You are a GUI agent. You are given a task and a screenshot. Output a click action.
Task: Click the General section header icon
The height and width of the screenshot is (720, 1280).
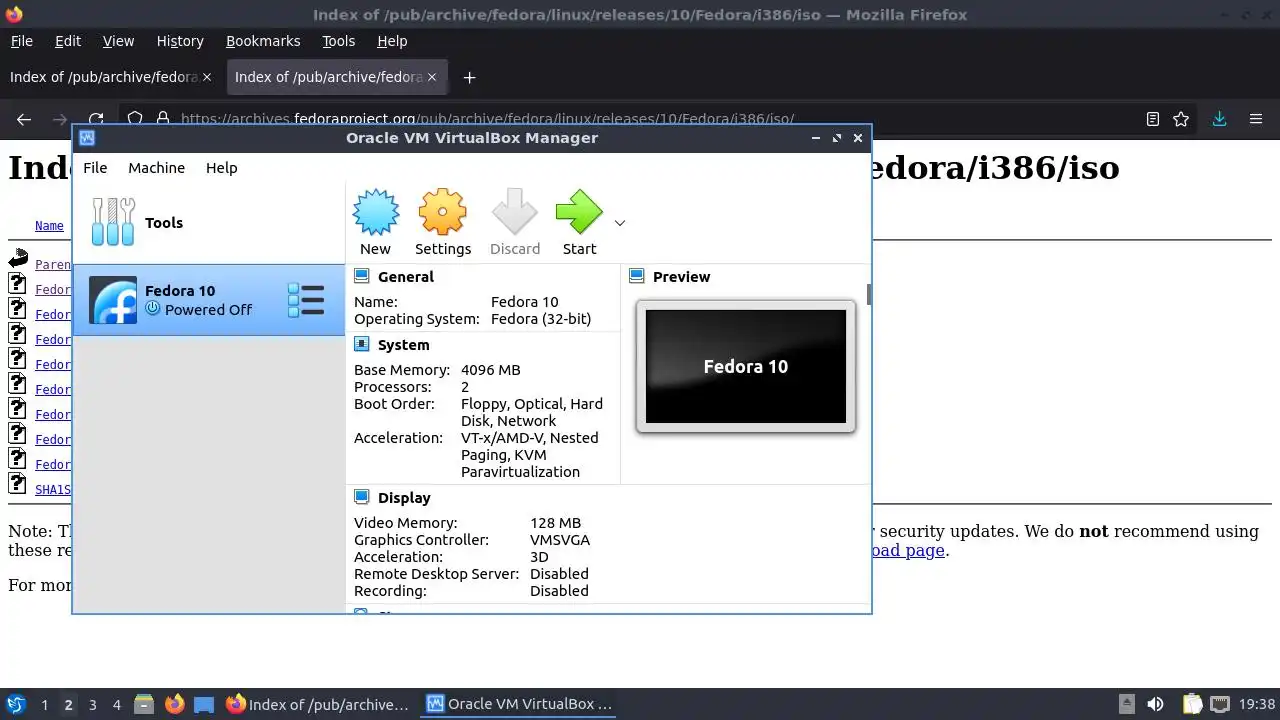(362, 277)
